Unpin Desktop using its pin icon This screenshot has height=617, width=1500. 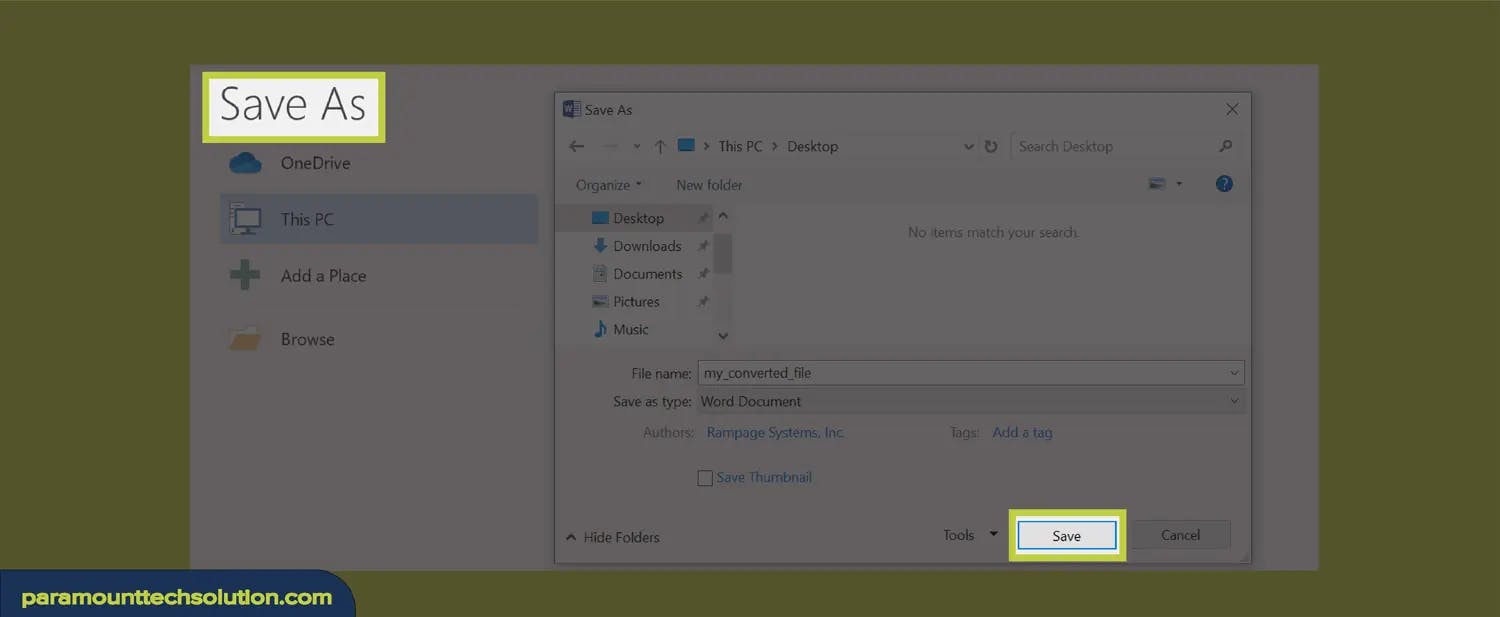tap(703, 218)
